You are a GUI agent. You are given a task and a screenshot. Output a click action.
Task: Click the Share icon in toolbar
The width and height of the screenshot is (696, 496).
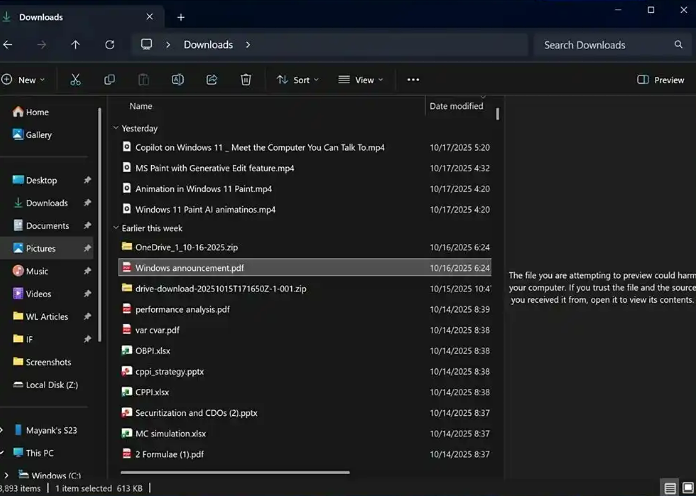click(212, 80)
